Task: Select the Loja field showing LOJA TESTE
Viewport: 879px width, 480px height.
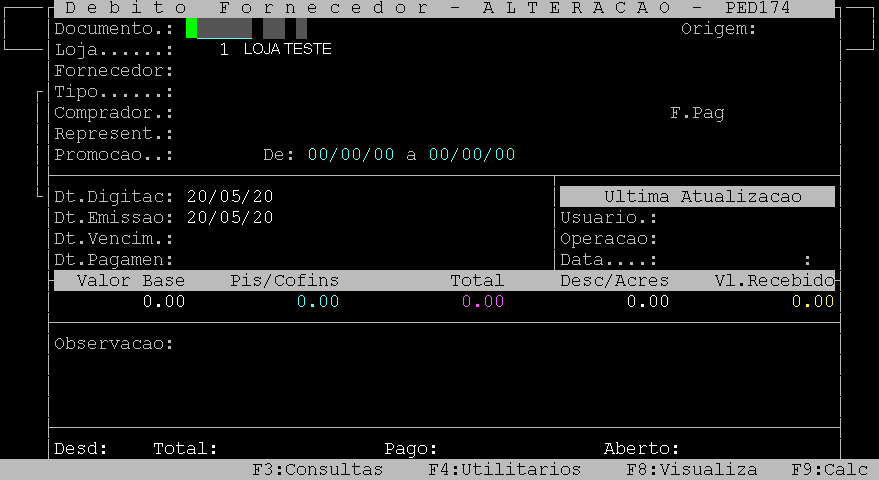Action: tap(276, 49)
